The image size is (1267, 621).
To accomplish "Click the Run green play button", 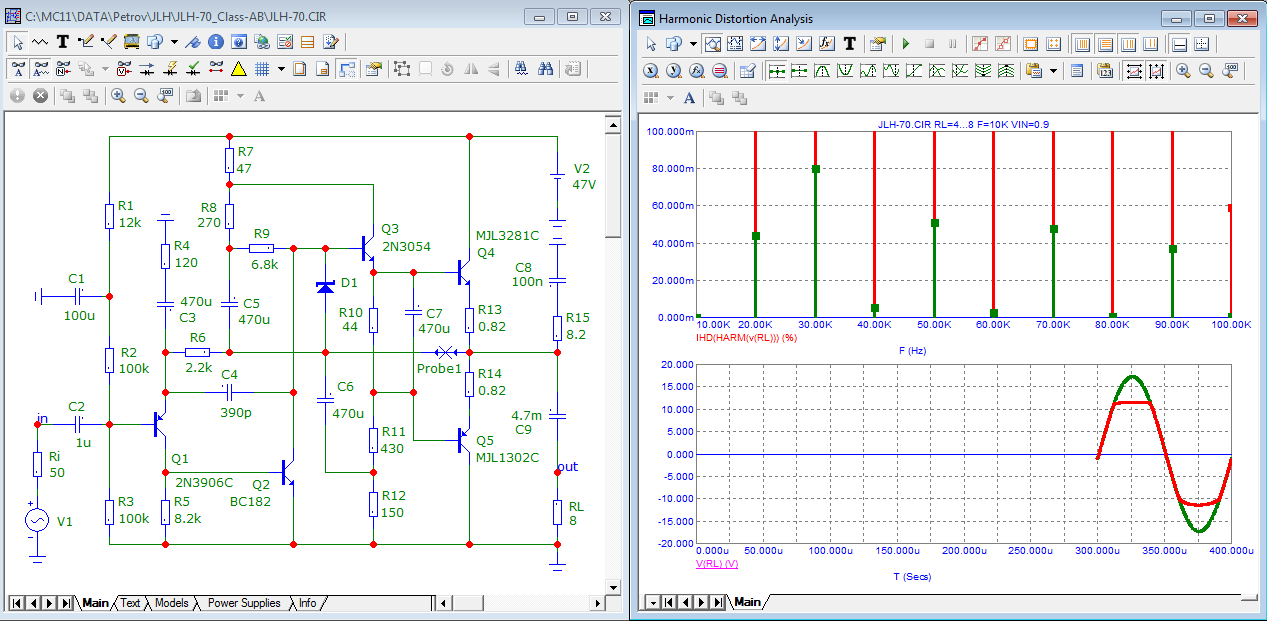I will coord(906,44).
